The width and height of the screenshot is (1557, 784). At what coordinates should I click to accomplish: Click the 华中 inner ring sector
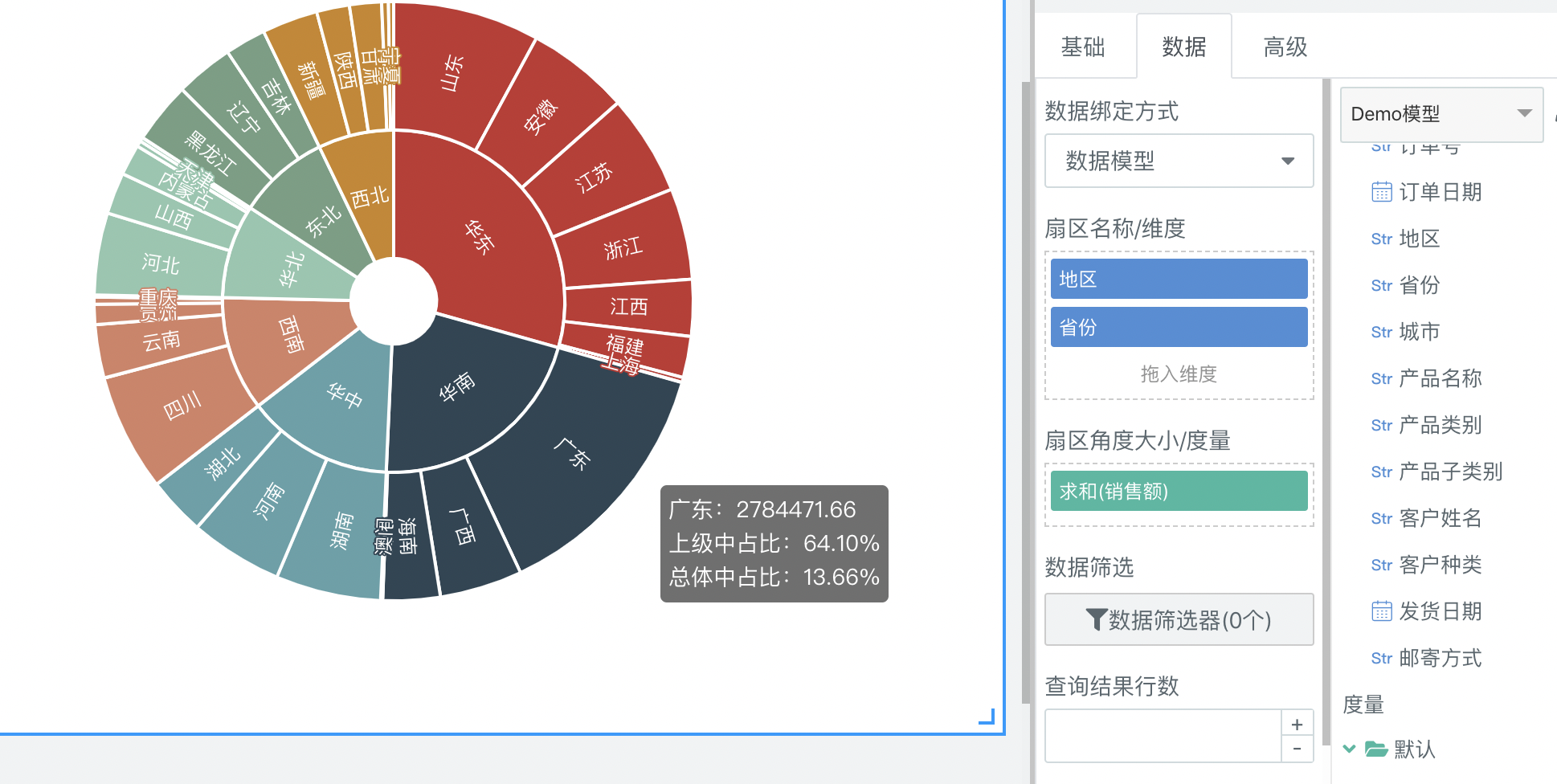[x=345, y=395]
